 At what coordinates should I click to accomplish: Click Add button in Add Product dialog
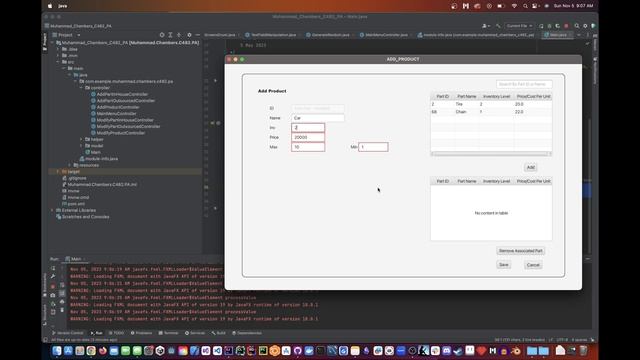click(530, 167)
